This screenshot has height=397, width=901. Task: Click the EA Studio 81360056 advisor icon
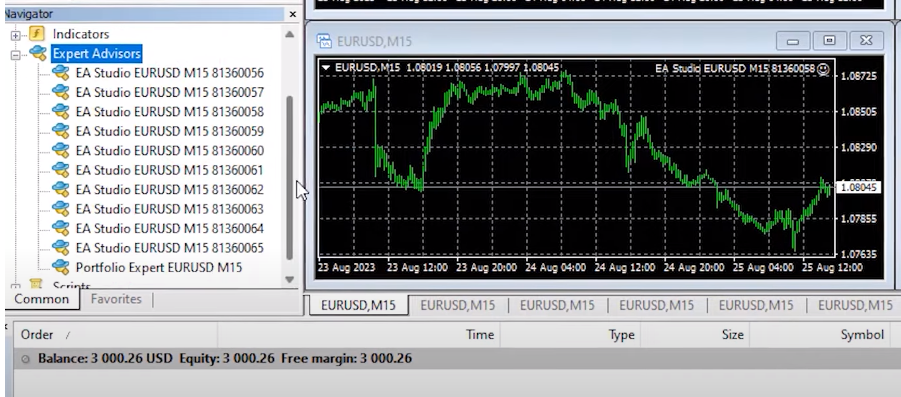(x=60, y=72)
